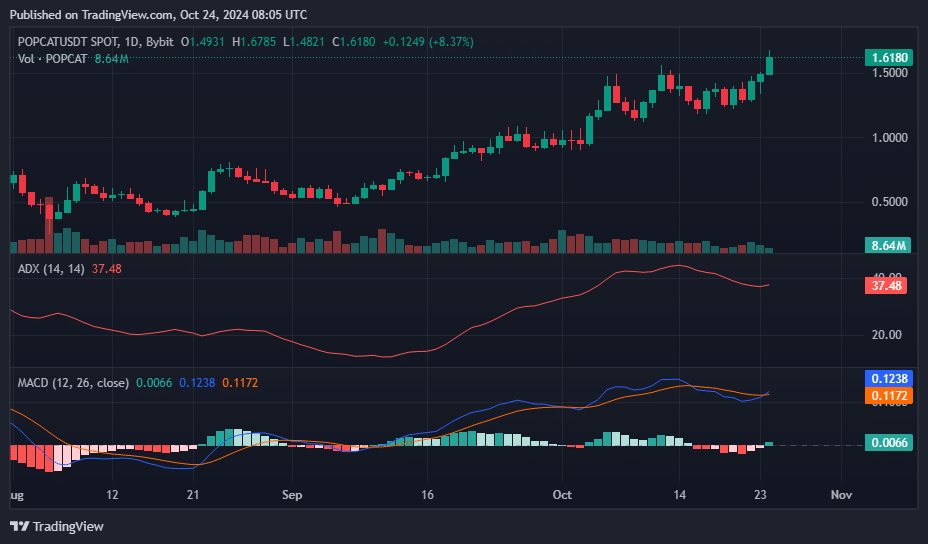Open the MACD (12, 26, close) legend
The height and width of the screenshot is (544, 928).
point(73,382)
